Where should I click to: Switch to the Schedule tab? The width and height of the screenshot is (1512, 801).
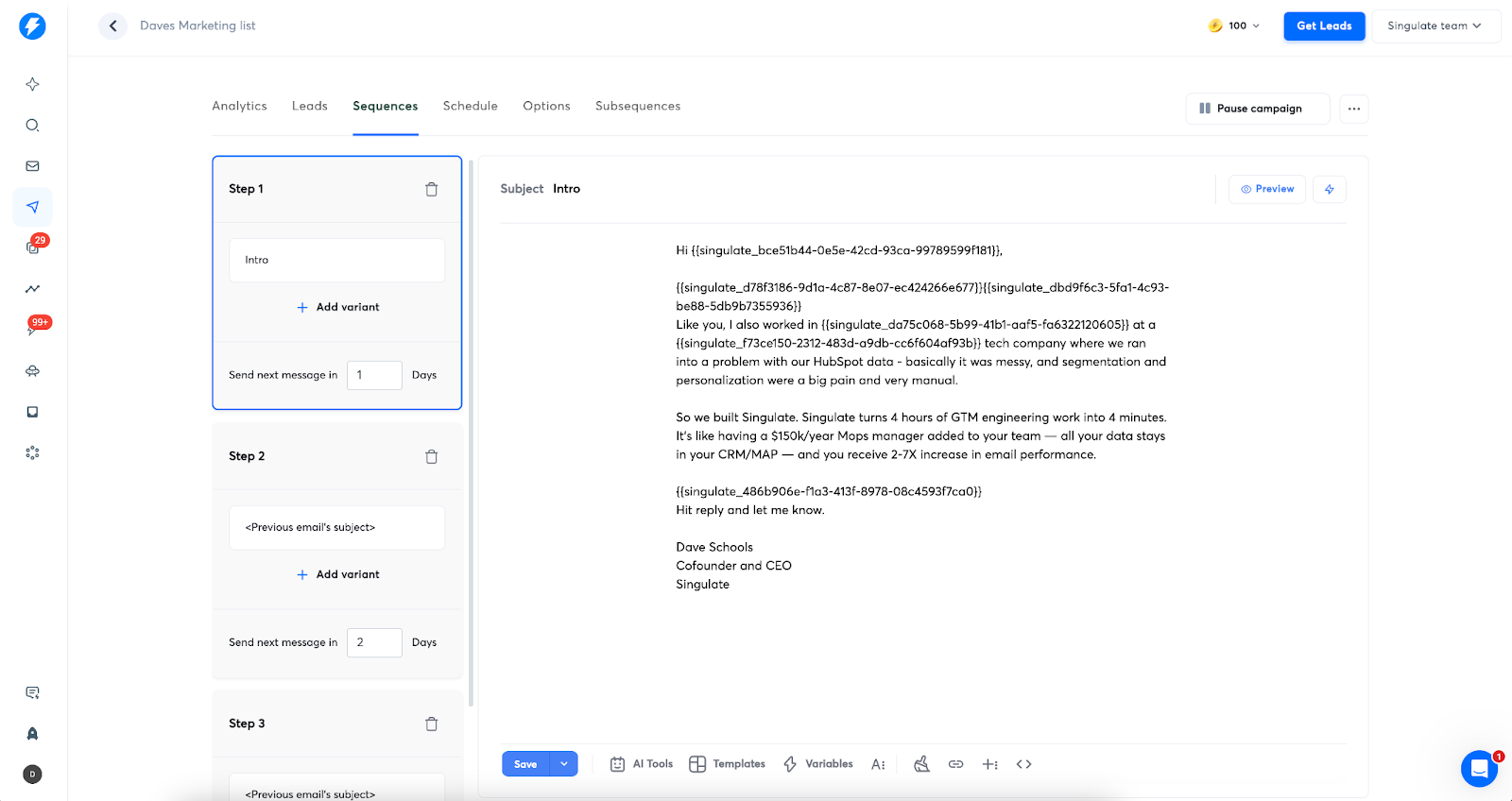470,106
